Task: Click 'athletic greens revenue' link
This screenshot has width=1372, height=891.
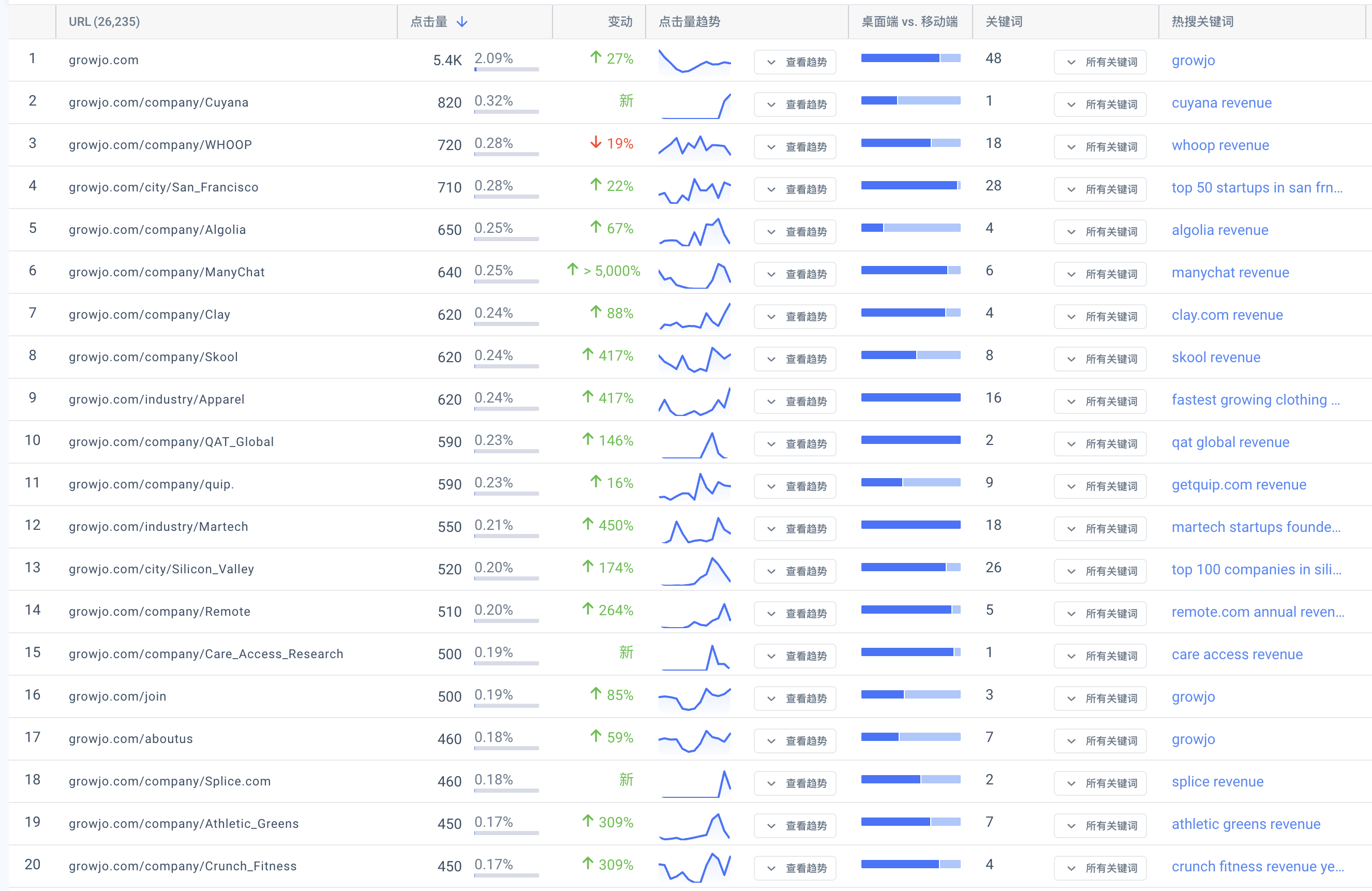Action: tap(1246, 824)
